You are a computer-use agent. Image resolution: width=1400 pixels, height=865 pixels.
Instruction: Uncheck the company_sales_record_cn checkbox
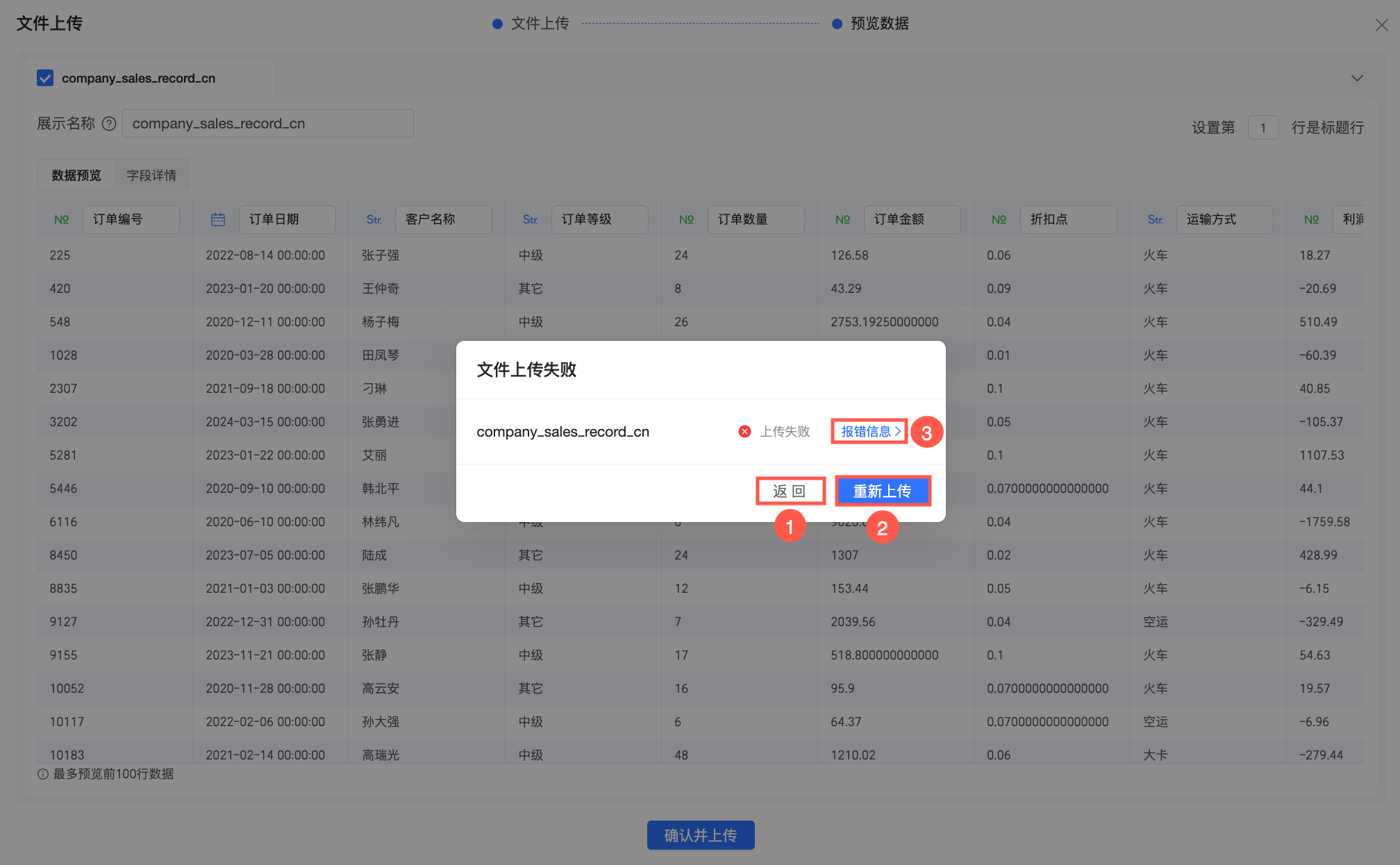point(45,78)
